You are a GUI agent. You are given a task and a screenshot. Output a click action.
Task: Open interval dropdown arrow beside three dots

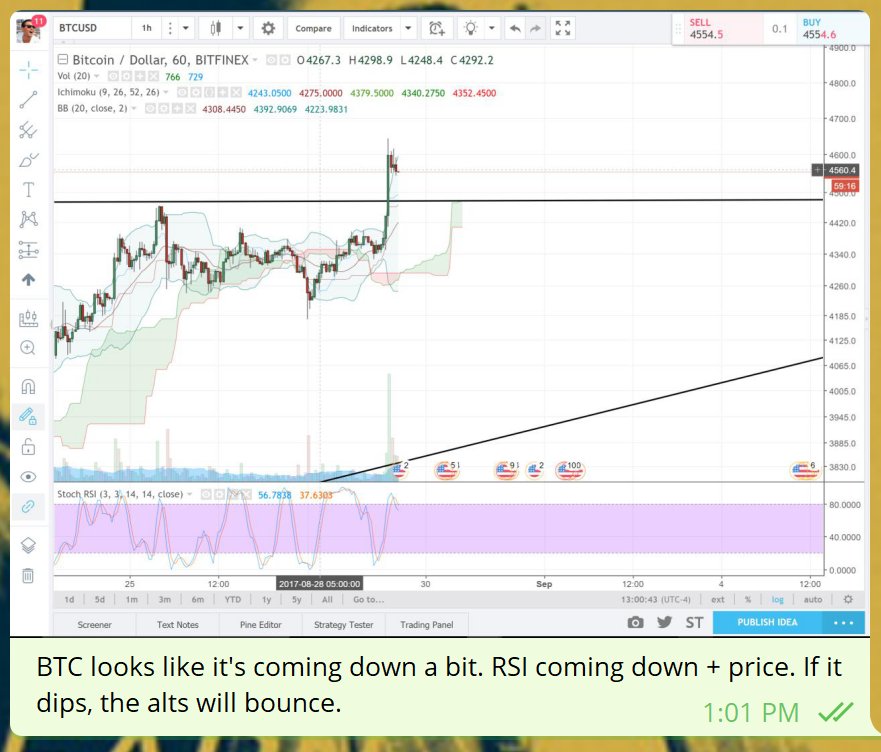(x=185, y=28)
